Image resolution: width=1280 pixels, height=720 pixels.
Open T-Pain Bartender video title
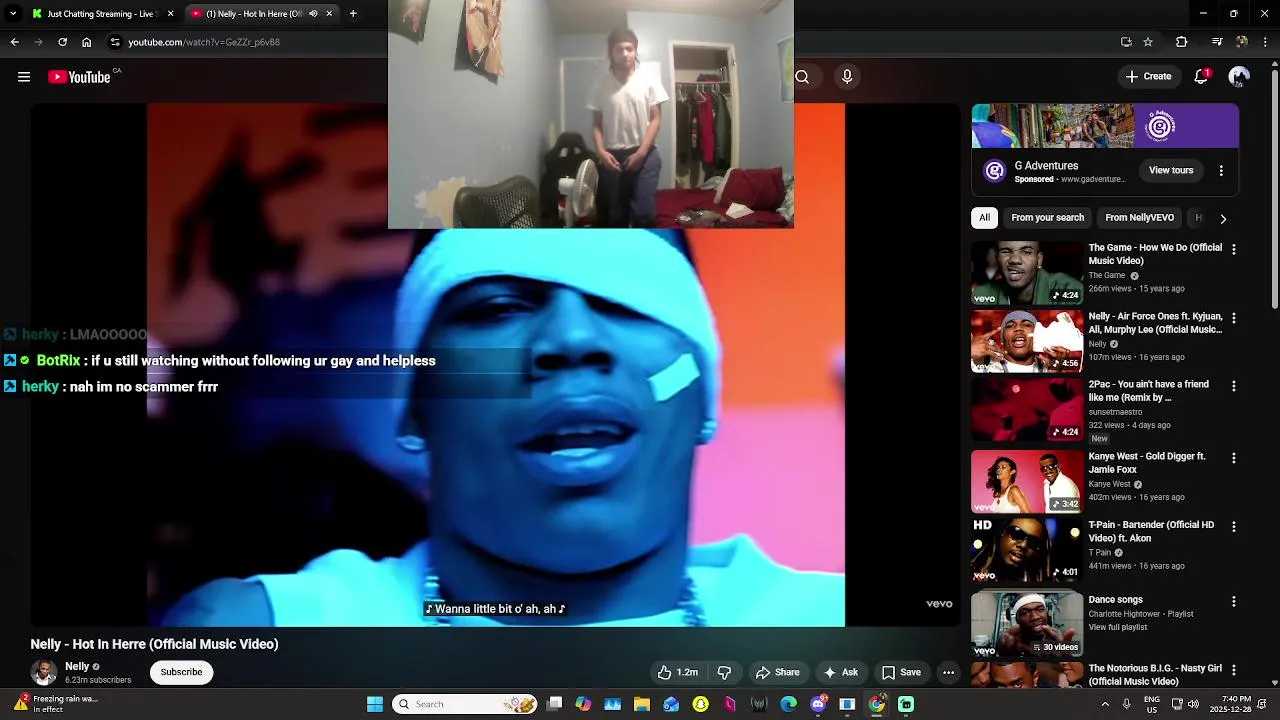click(x=1151, y=531)
